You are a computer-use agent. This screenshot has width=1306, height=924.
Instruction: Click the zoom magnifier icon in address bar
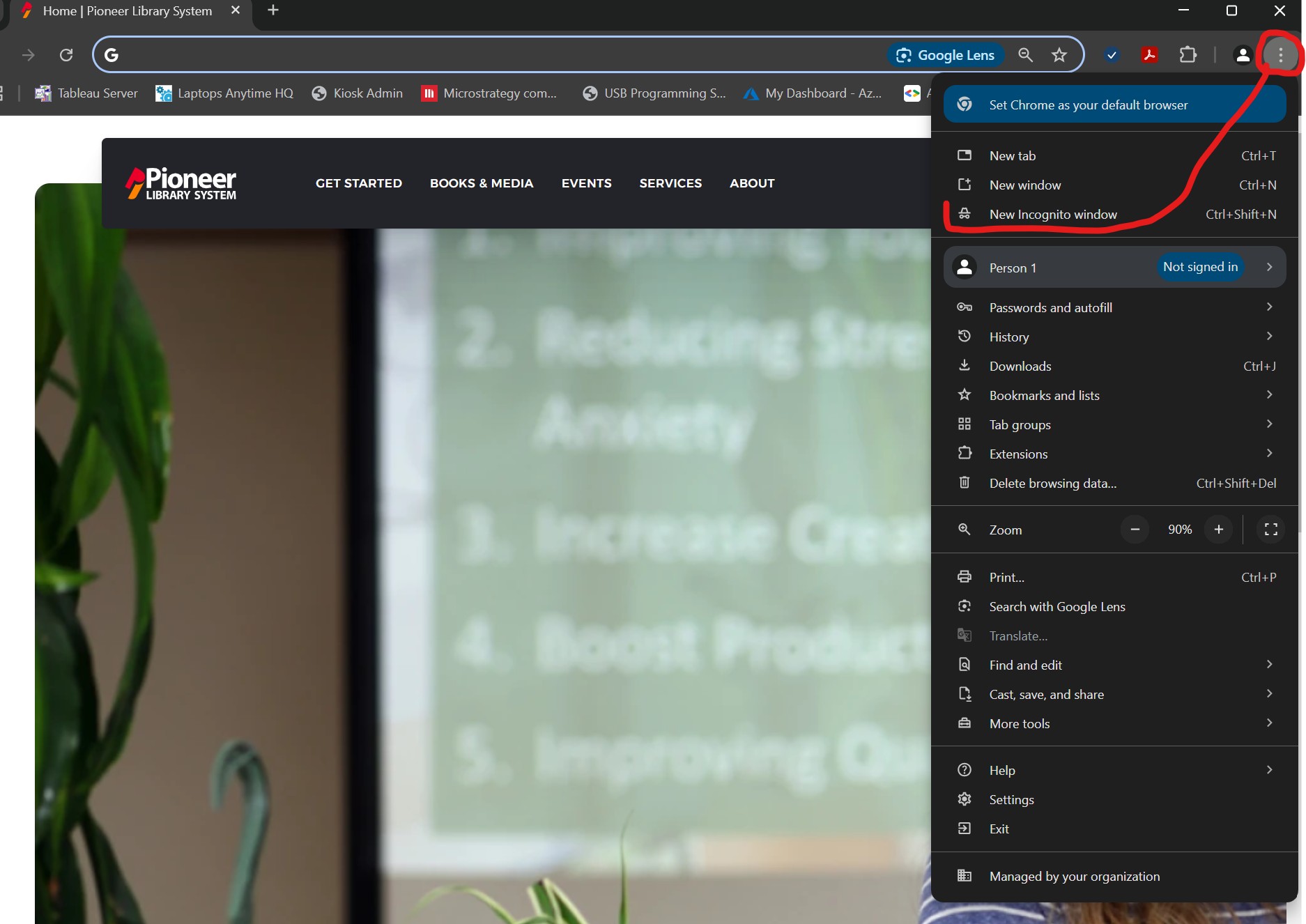tap(1025, 55)
